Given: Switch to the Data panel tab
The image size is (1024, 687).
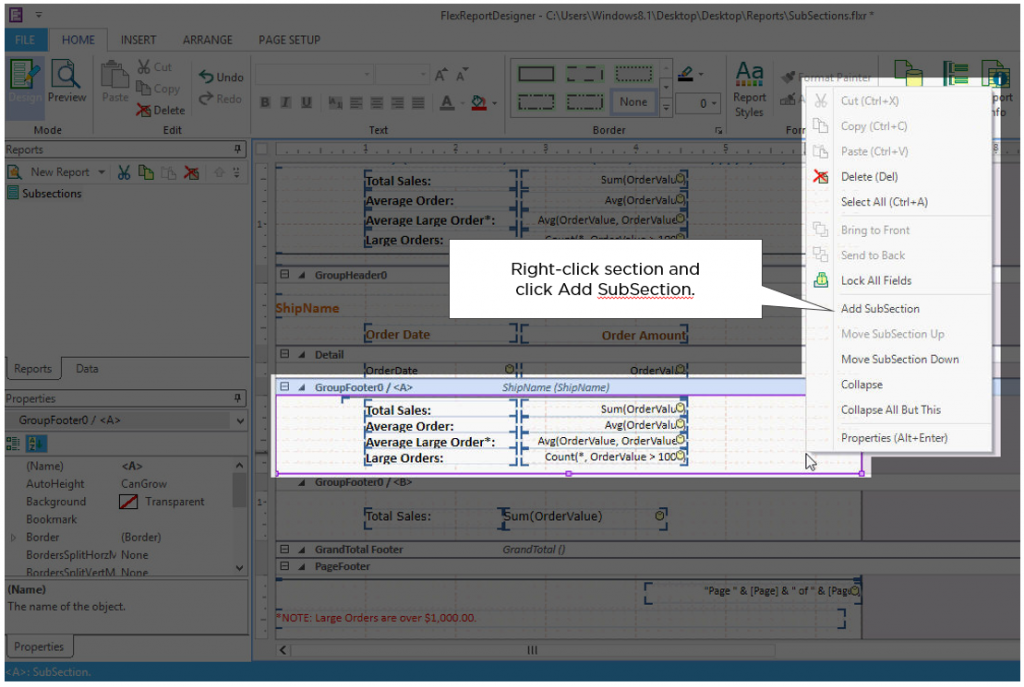Looking at the screenshot, I should pyautogui.click(x=86, y=368).
